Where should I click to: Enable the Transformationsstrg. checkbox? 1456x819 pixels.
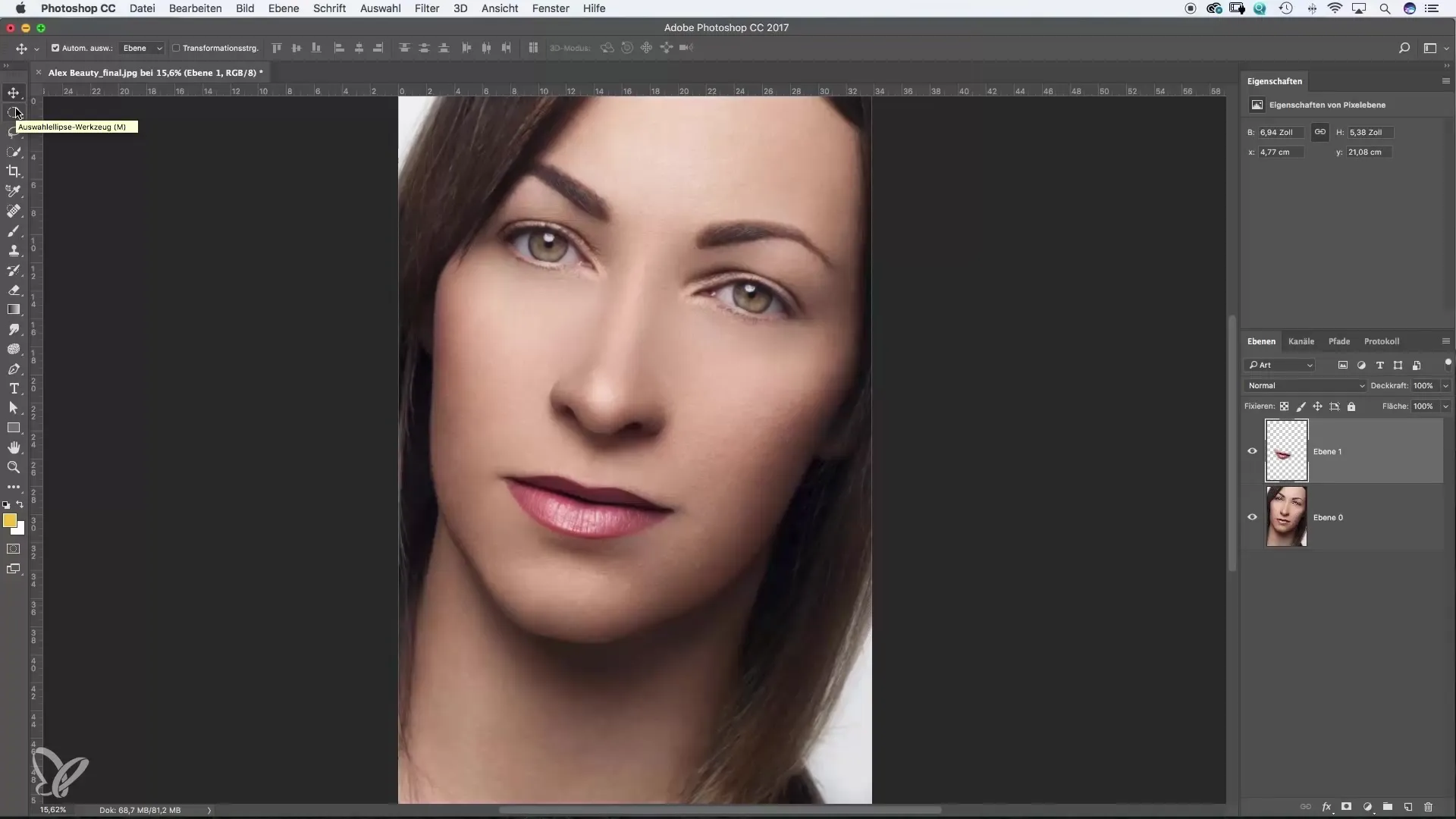click(x=176, y=48)
